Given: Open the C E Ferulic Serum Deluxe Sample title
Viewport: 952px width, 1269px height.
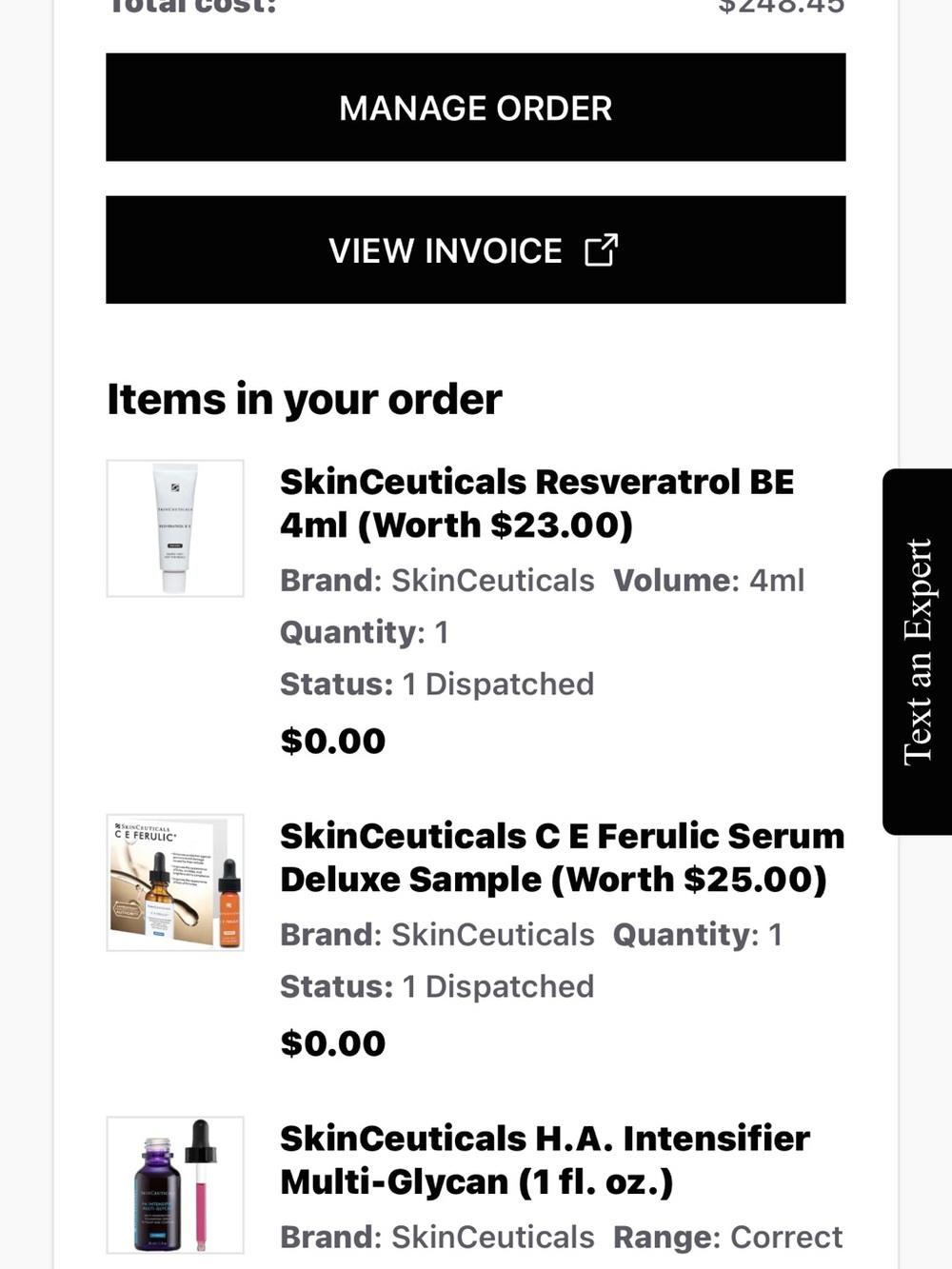Looking at the screenshot, I should click(562, 857).
